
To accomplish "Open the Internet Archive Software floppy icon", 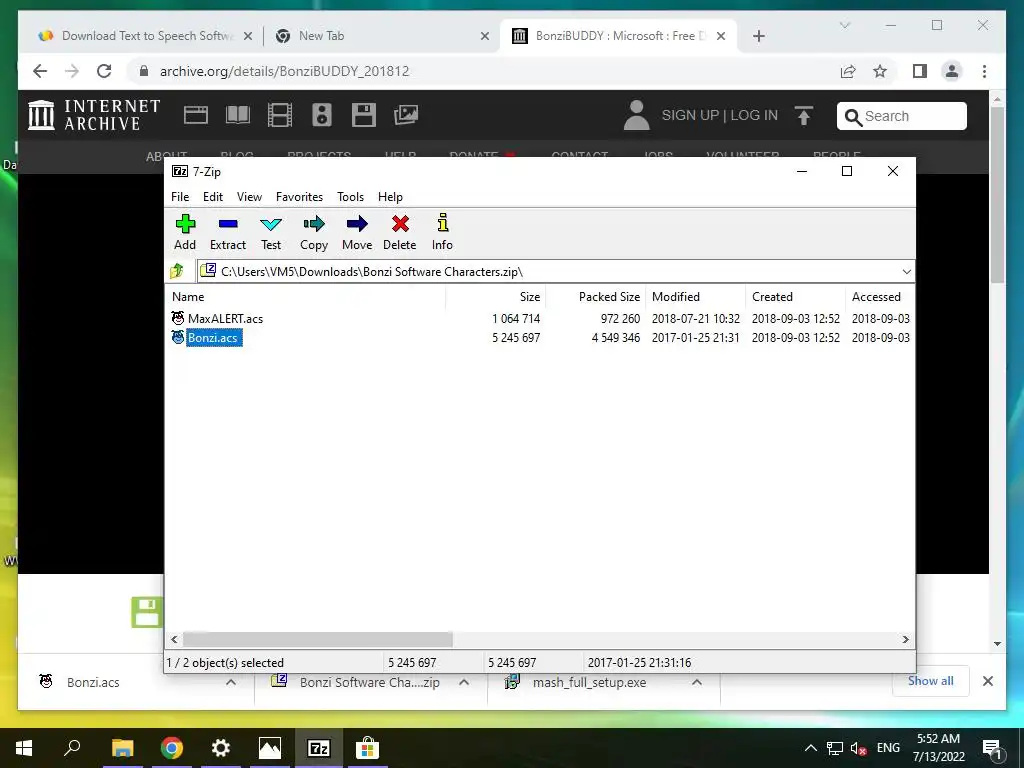I will (364, 115).
